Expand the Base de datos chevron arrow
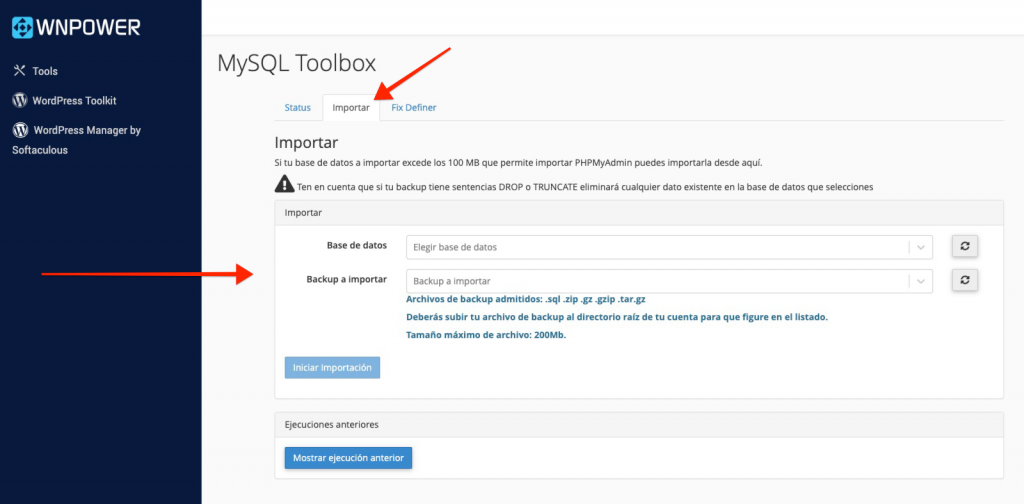This screenshot has height=504, width=1024. (x=921, y=247)
